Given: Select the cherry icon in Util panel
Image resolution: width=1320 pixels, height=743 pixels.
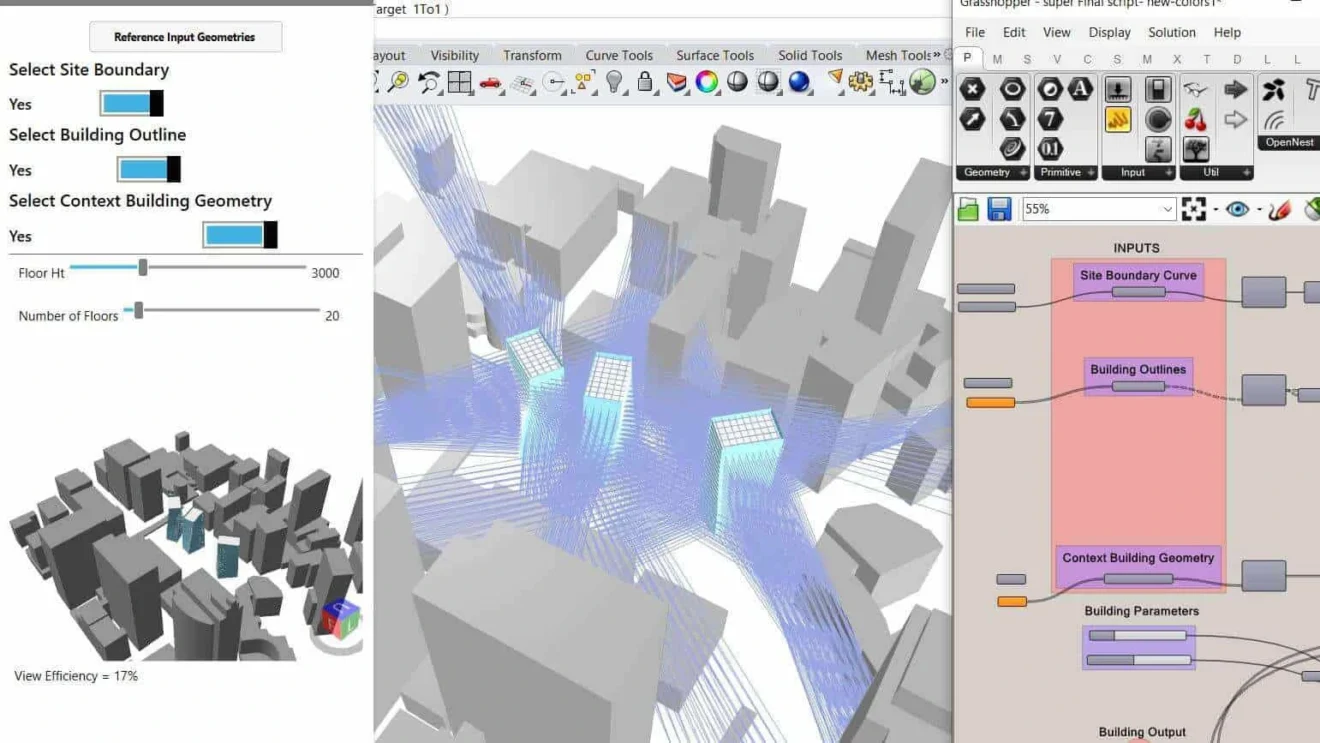Looking at the screenshot, I should tap(1195, 120).
